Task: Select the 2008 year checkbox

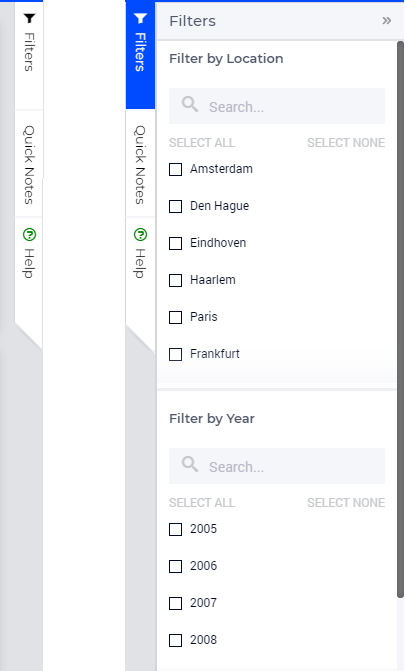Action: pyautogui.click(x=176, y=641)
